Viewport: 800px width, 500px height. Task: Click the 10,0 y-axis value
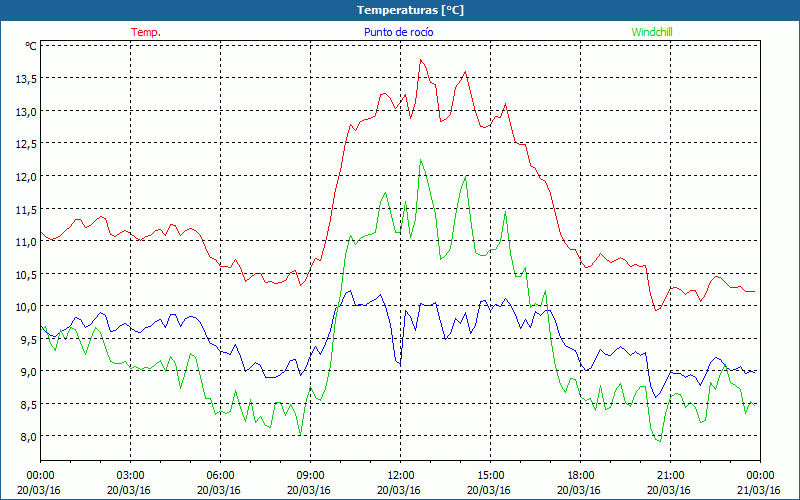(x=25, y=307)
